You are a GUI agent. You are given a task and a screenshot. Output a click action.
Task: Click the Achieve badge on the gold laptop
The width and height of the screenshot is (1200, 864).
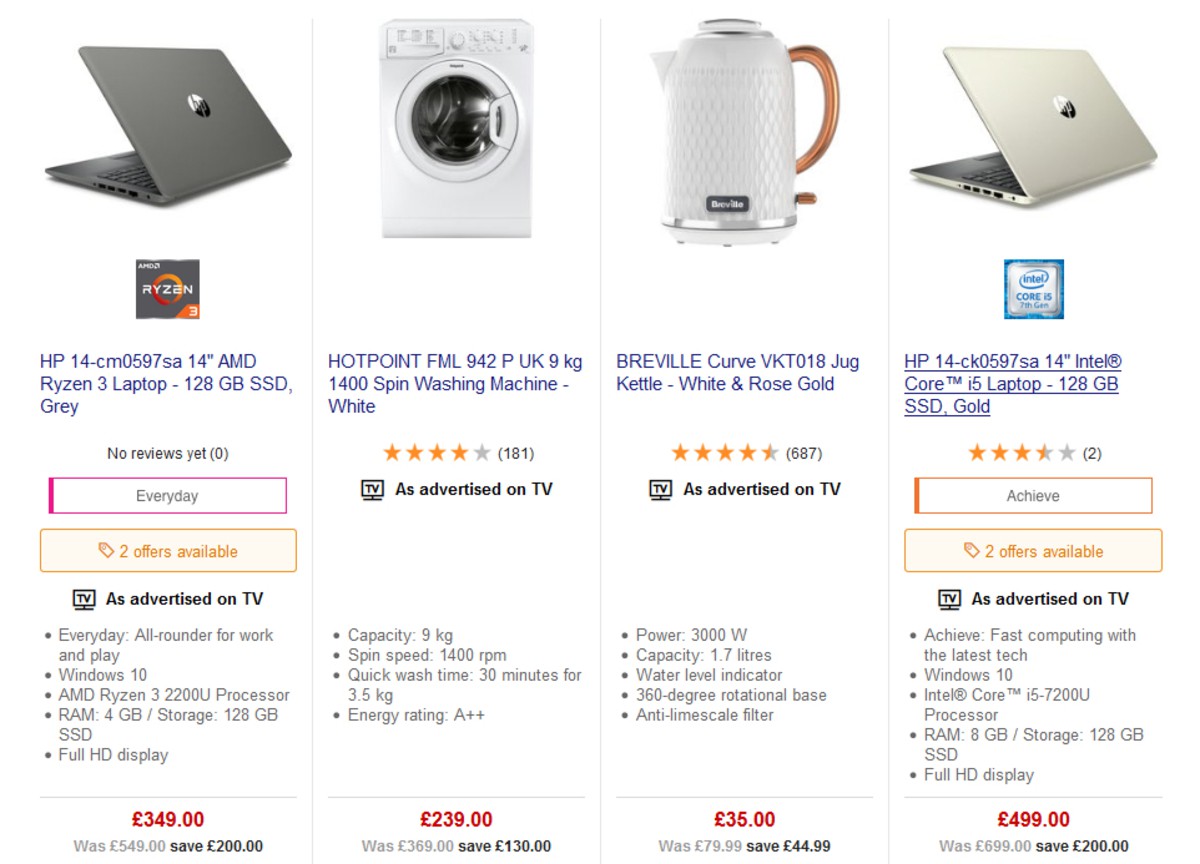pos(1032,495)
